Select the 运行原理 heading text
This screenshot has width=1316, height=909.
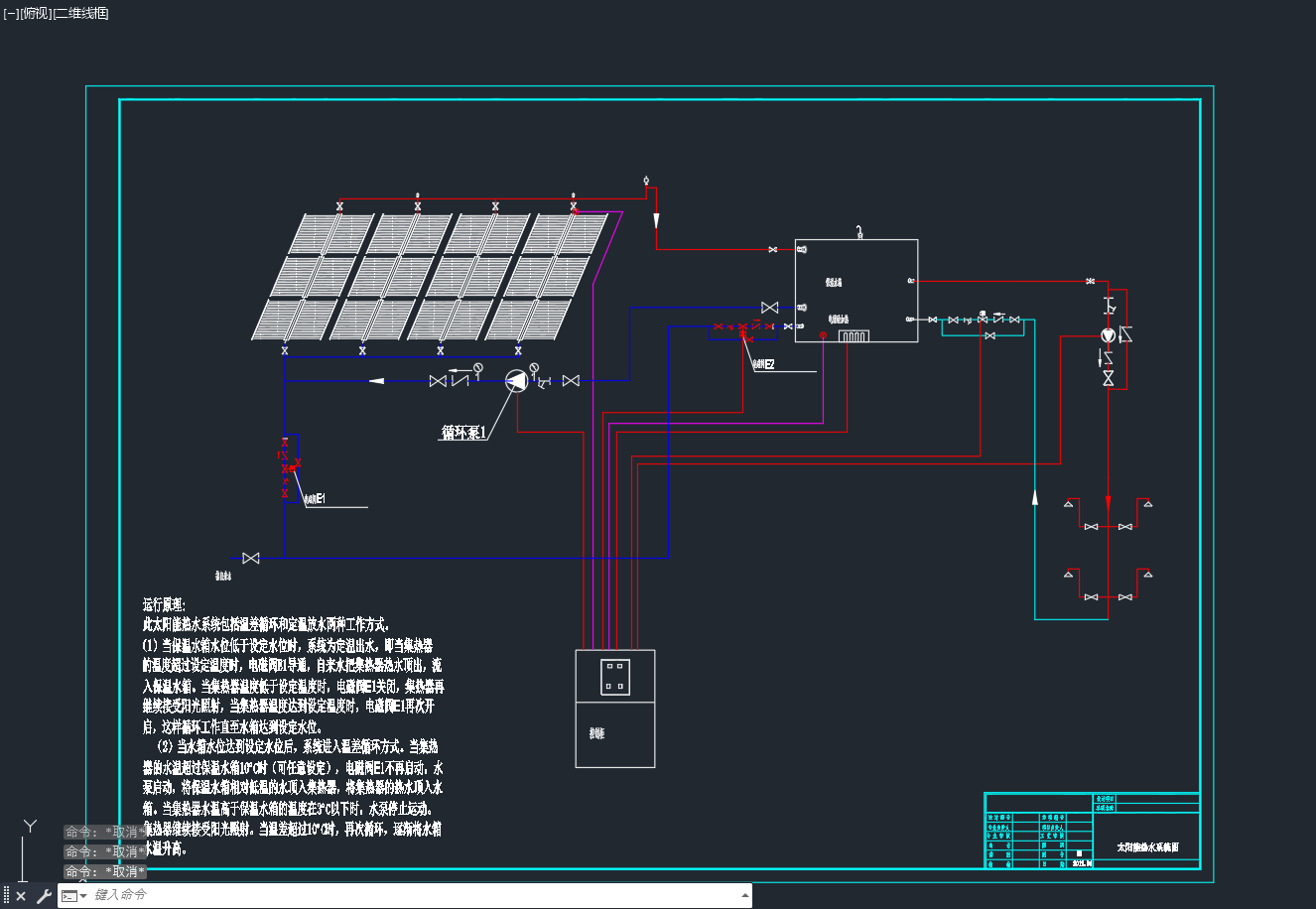pyautogui.click(x=164, y=604)
